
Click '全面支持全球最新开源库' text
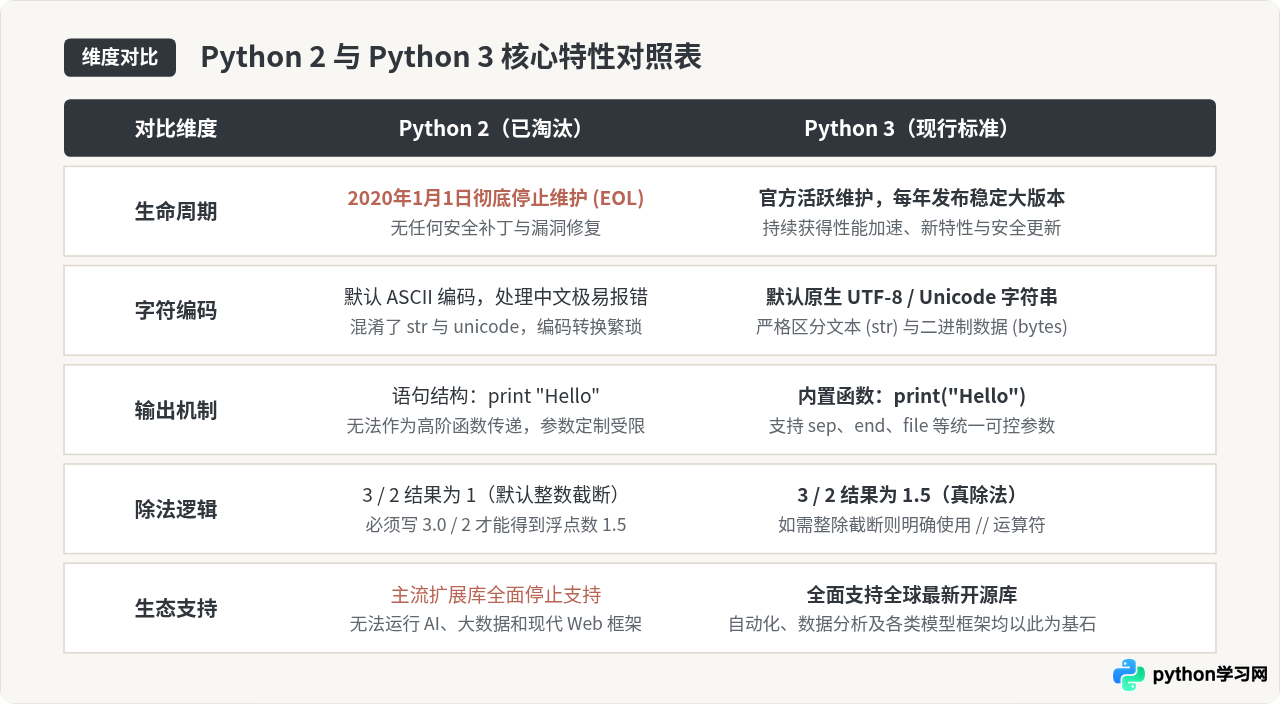(911, 594)
